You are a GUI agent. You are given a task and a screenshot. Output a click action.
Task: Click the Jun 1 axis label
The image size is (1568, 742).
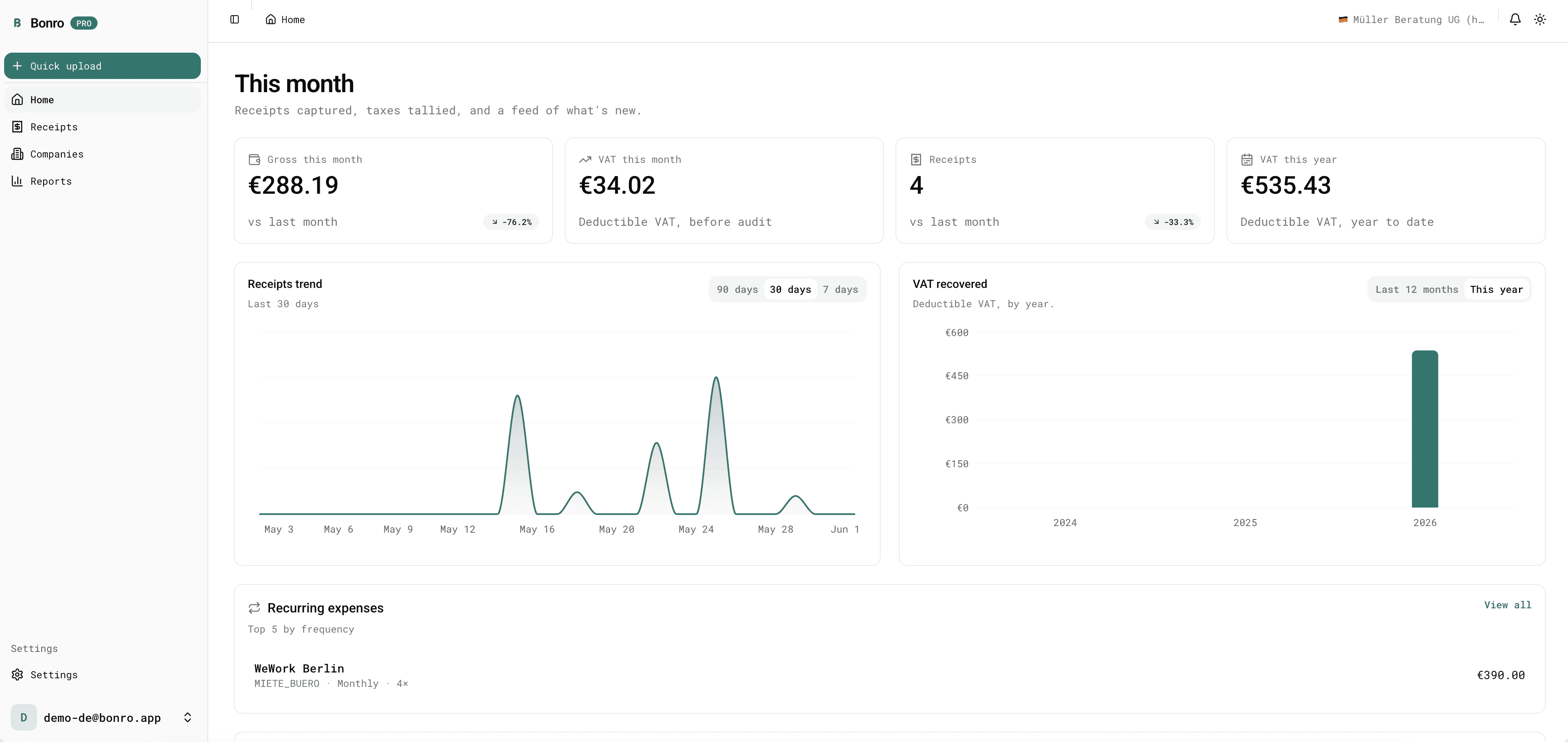point(845,529)
